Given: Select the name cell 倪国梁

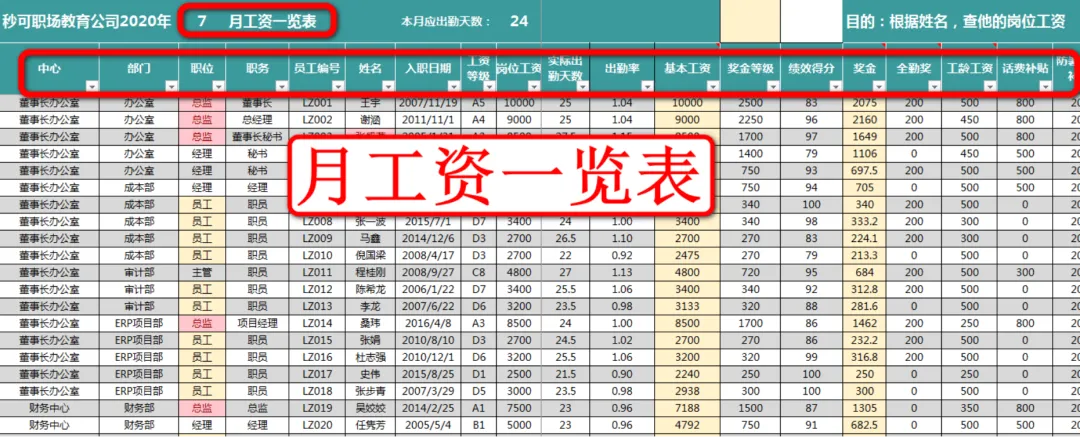Looking at the screenshot, I should click(x=371, y=255).
